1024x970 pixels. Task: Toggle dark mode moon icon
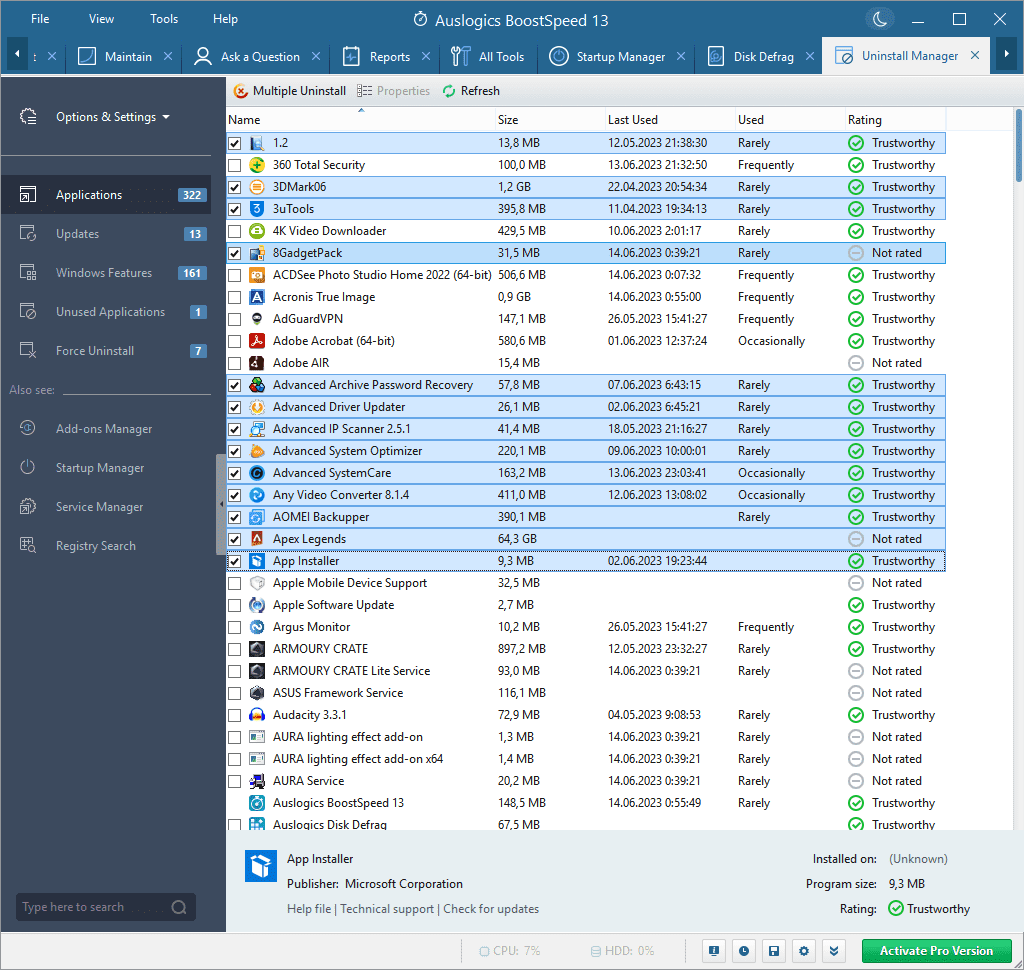point(880,19)
